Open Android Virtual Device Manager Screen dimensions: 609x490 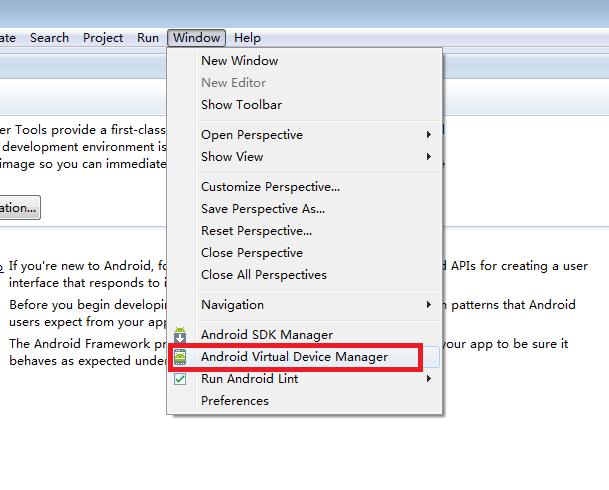pos(304,357)
